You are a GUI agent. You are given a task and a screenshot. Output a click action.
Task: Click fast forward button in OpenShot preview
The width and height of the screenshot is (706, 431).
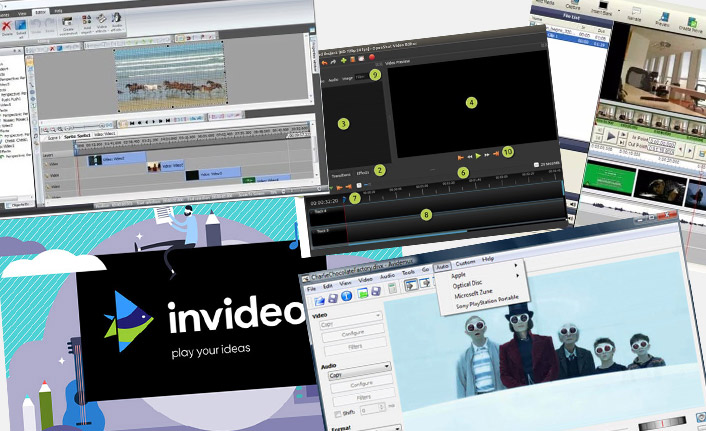click(x=486, y=155)
